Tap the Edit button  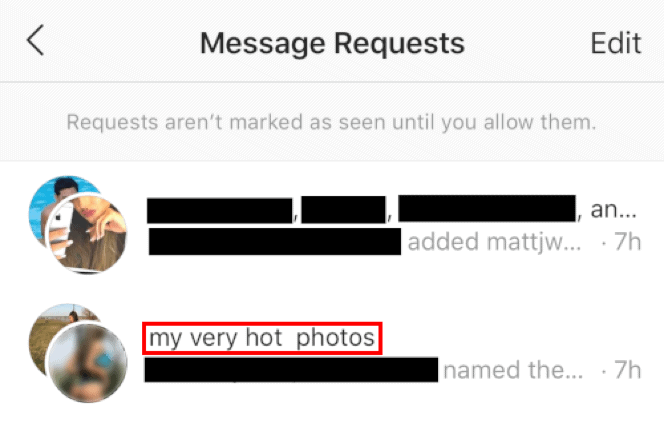point(616,43)
